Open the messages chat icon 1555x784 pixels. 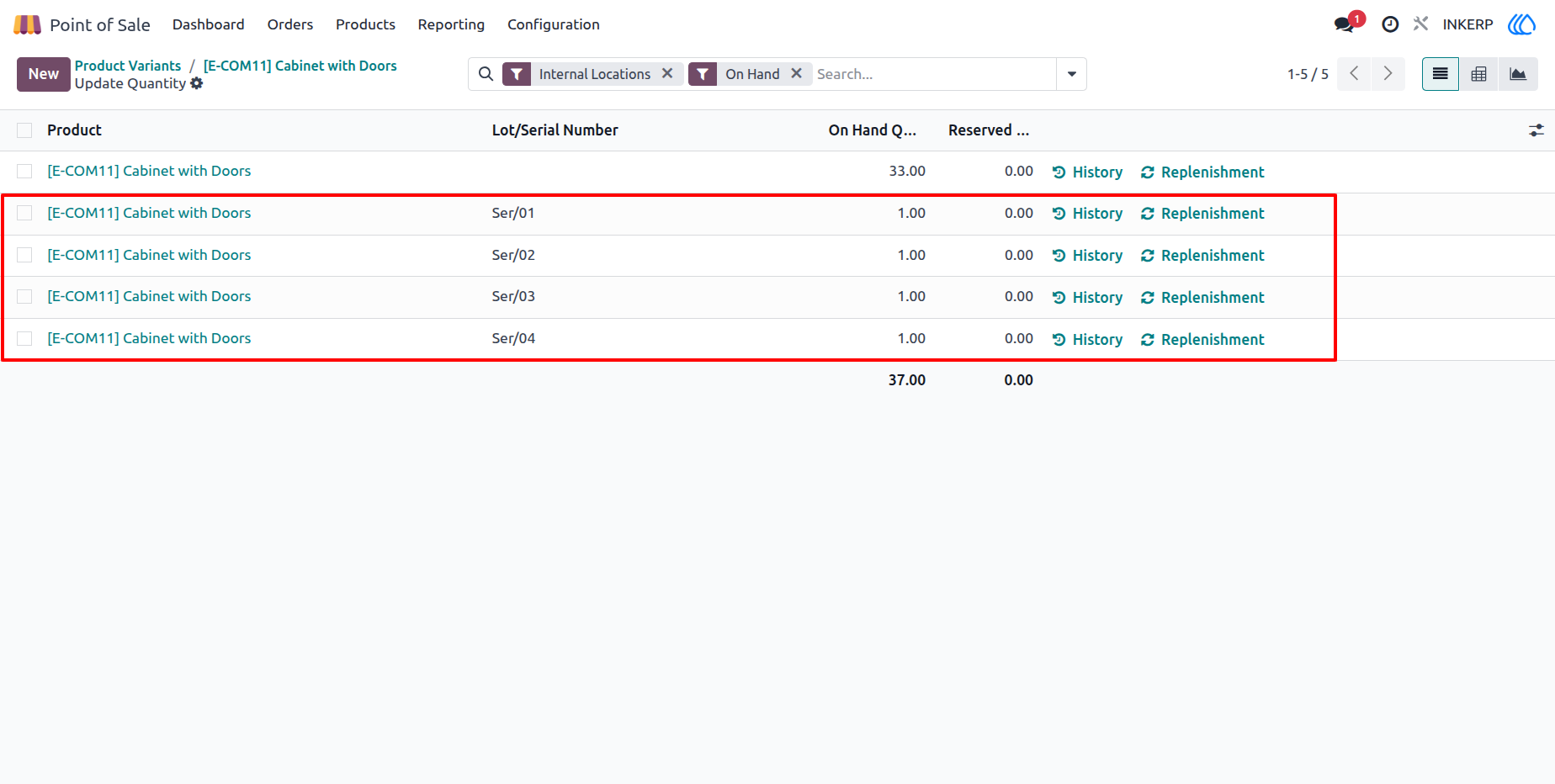click(1345, 24)
